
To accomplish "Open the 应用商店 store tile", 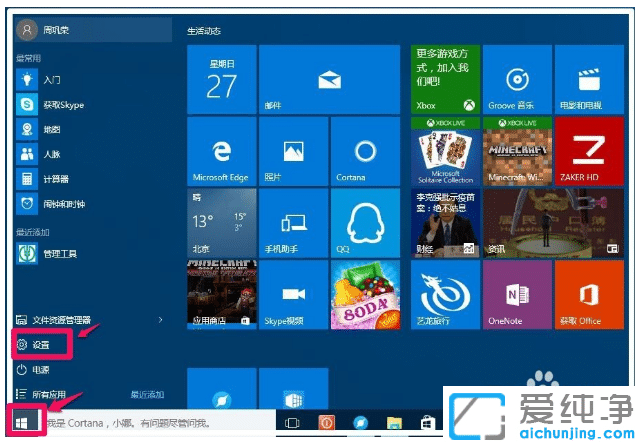I will [x=222, y=295].
